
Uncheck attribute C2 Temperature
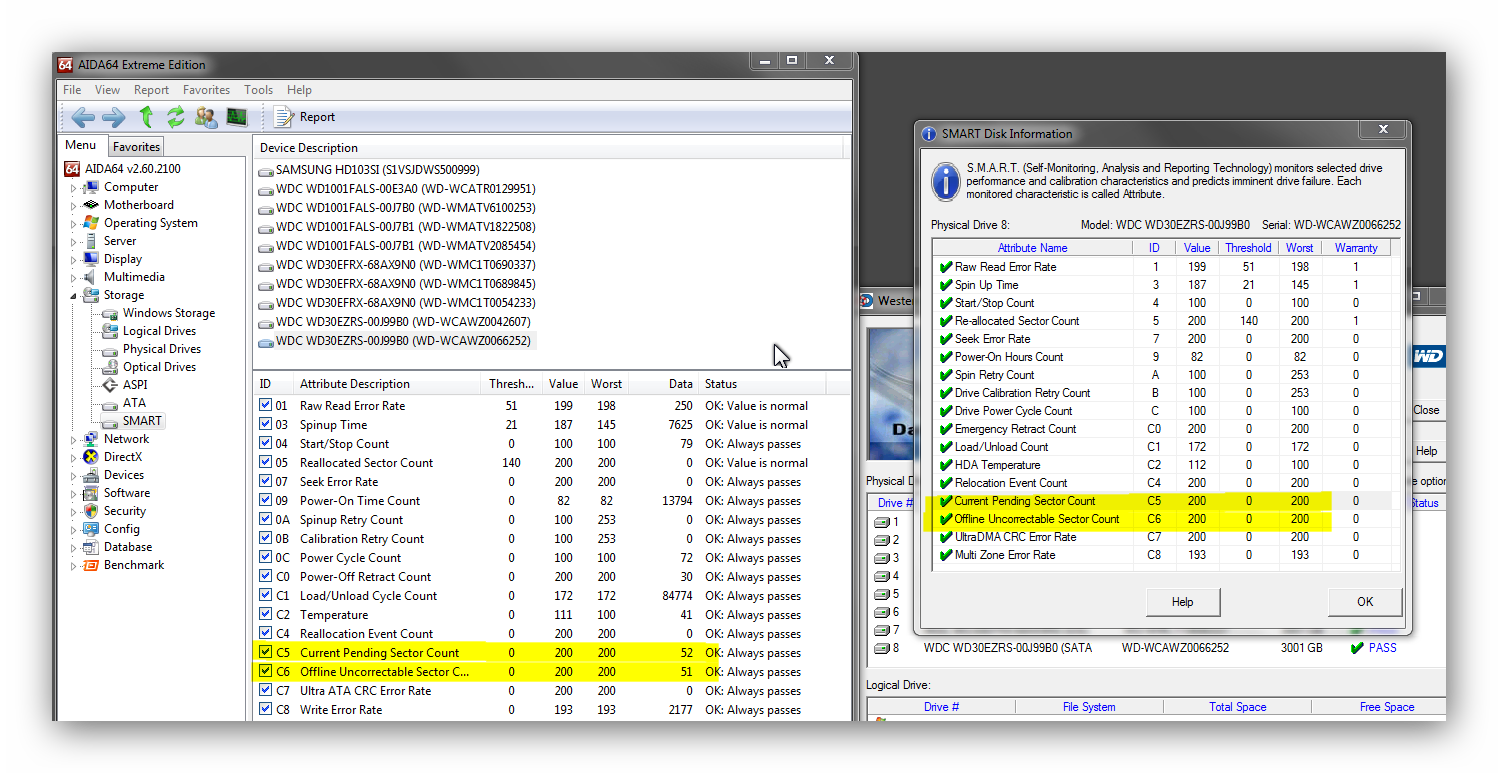pos(265,614)
